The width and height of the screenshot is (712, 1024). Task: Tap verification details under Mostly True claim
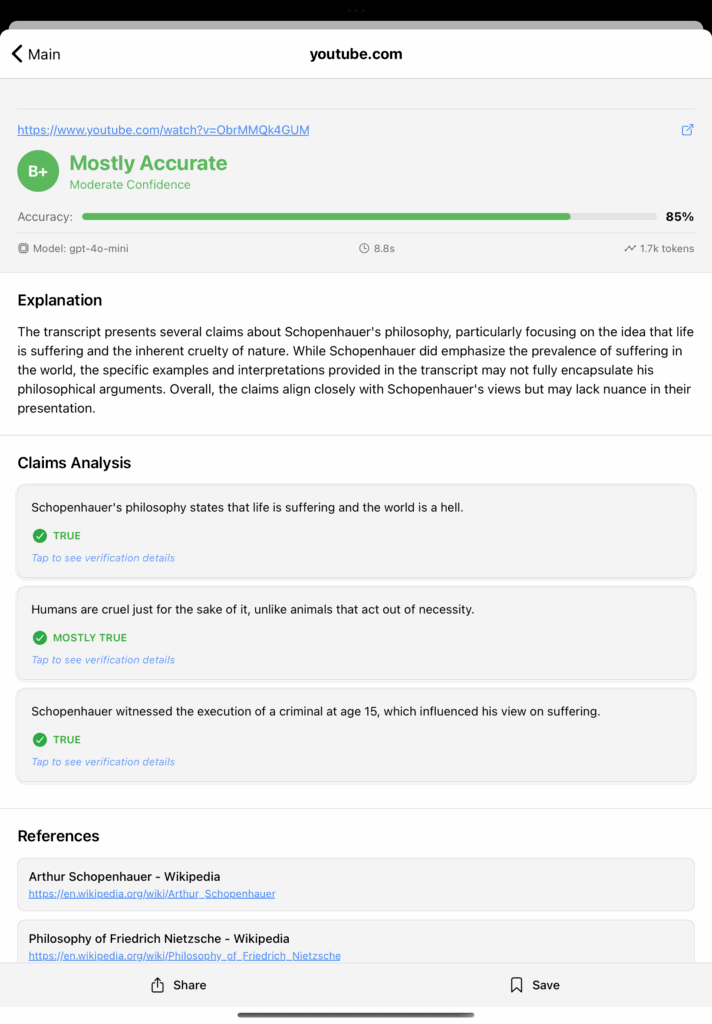103,660
